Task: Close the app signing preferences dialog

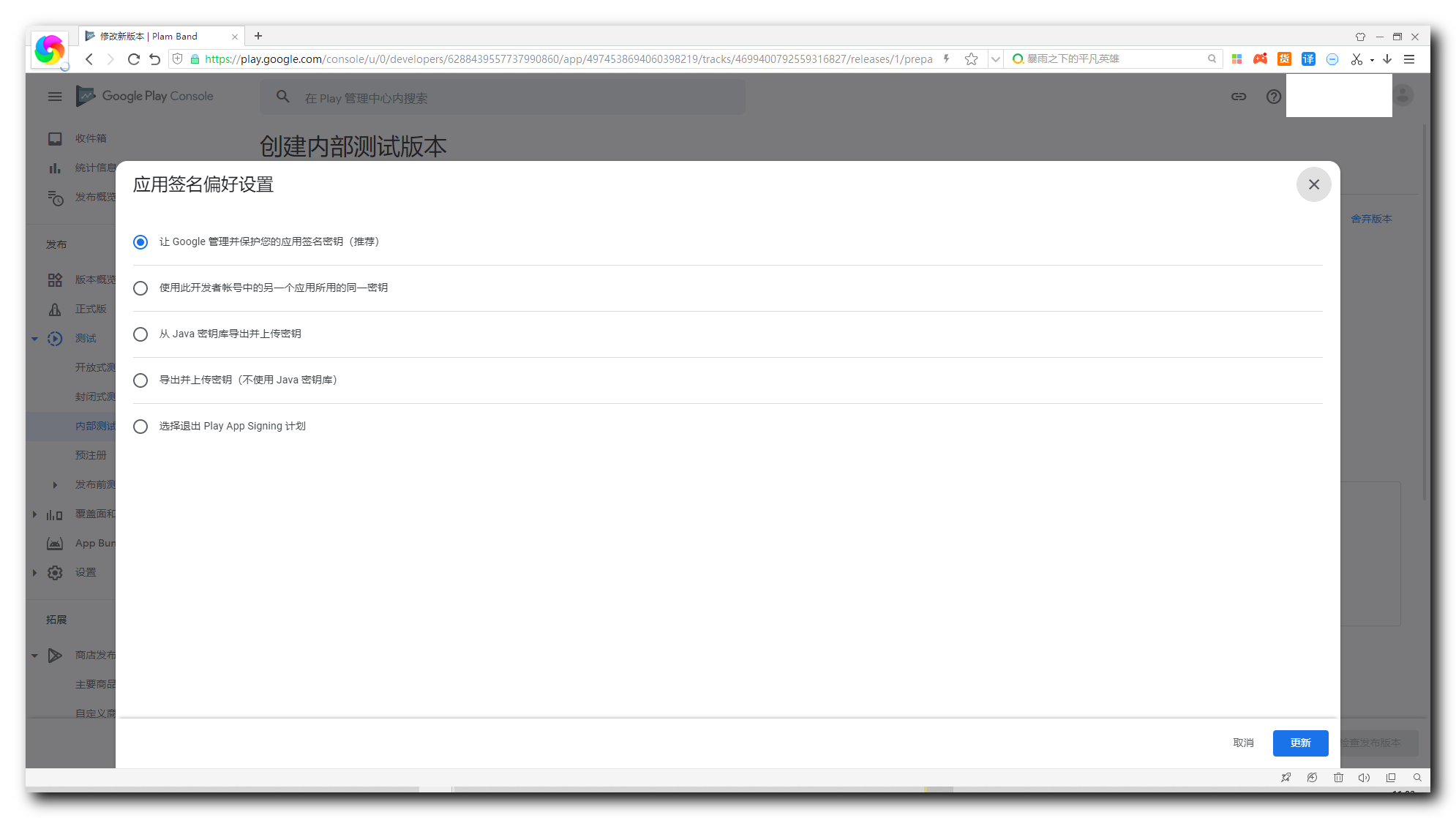Action: pos(1313,184)
